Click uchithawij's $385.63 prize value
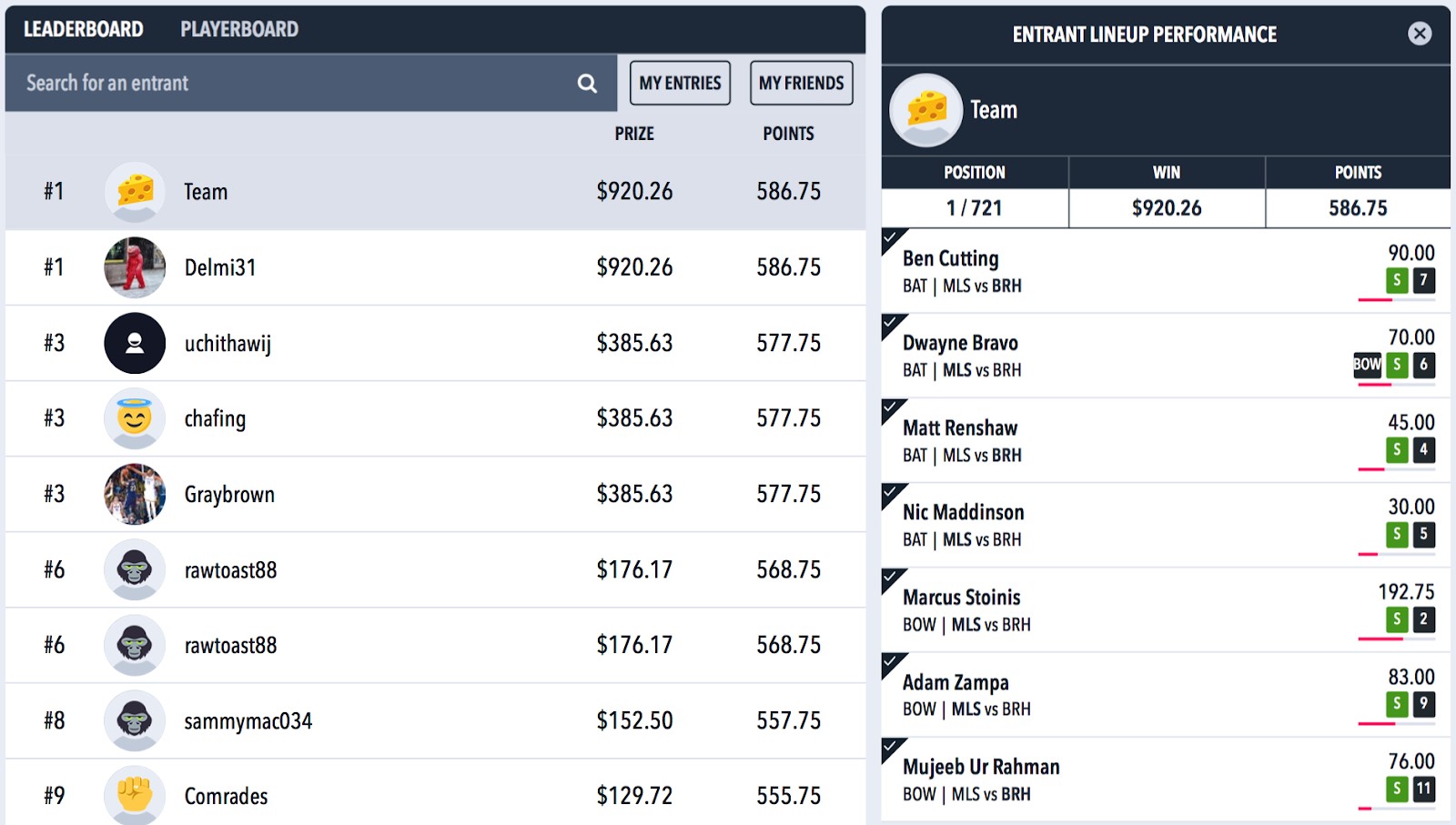This screenshot has height=825, width=1456. pyautogui.click(x=634, y=343)
